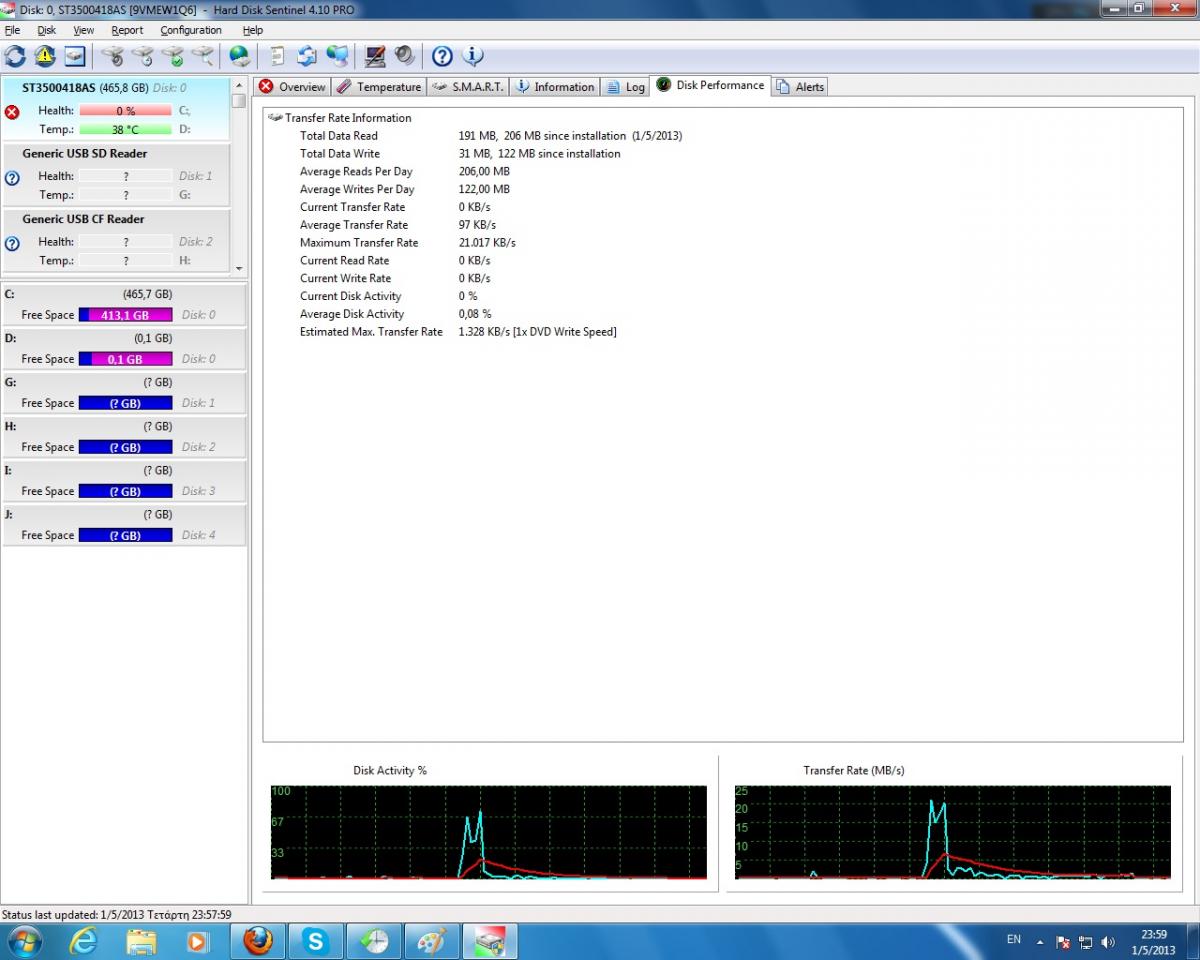
Task: Click the globe with disk toolbar icon
Action: point(240,56)
